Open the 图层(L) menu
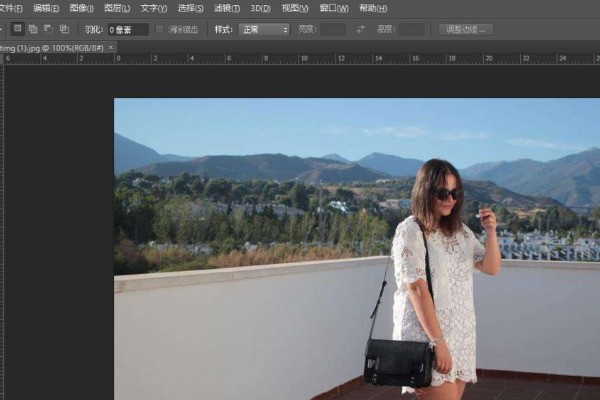 tap(117, 8)
